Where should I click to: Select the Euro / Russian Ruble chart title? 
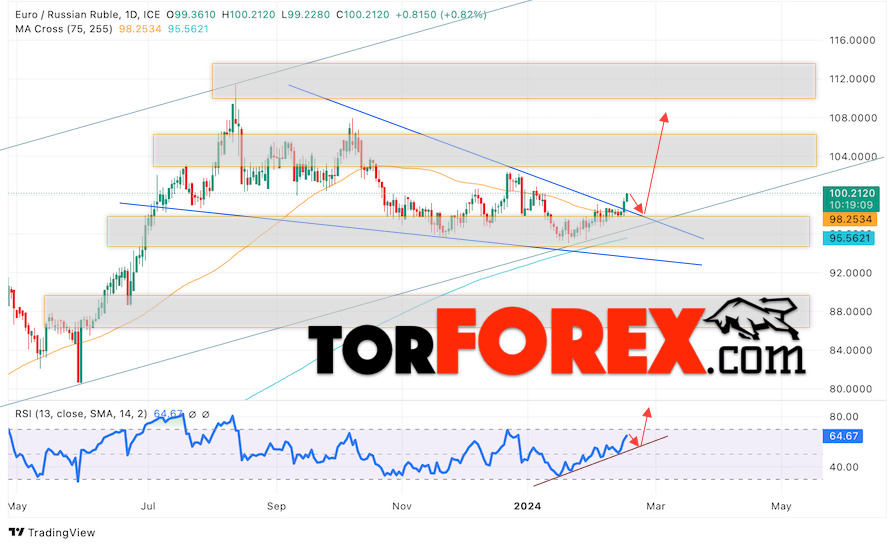(x=87, y=14)
